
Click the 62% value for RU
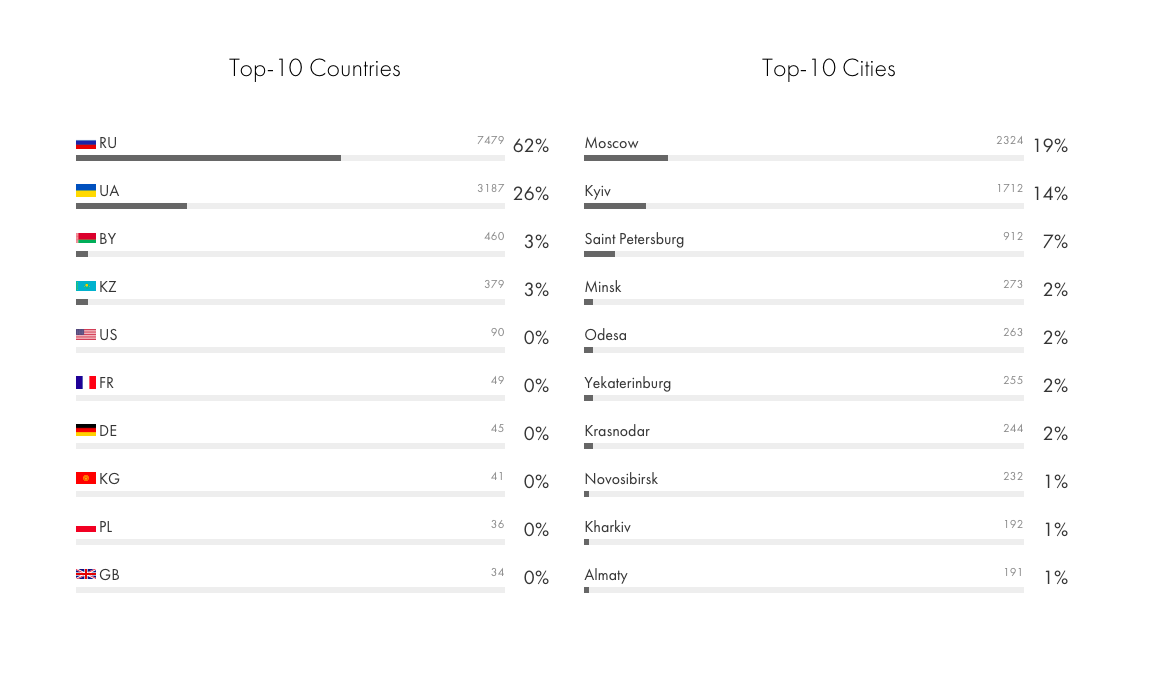click(x=531, y=146)
